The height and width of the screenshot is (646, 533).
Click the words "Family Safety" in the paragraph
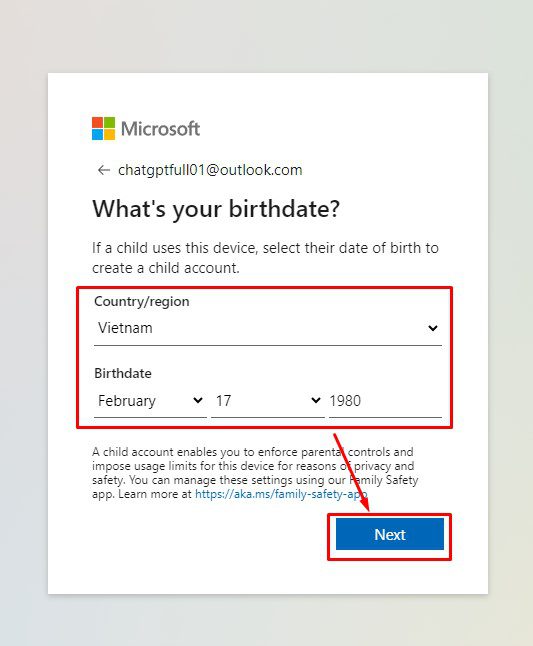(383, 480)
